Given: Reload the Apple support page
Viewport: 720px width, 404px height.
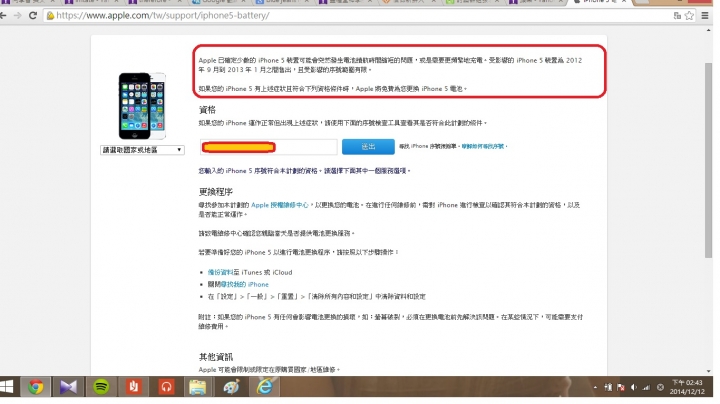Looking at the screenshot, I should coord(33,16).
